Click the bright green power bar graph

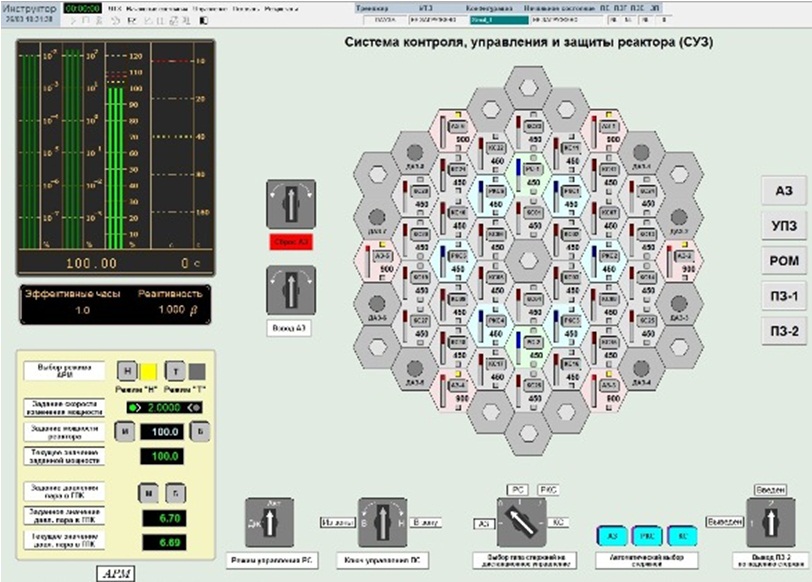tap(116, 167)
